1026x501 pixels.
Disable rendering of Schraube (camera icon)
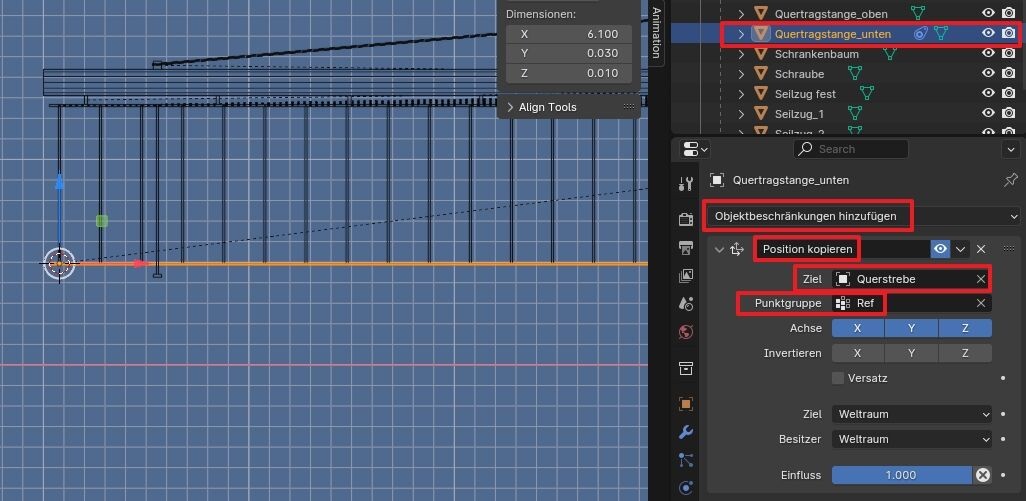(x=1008, y=73)
